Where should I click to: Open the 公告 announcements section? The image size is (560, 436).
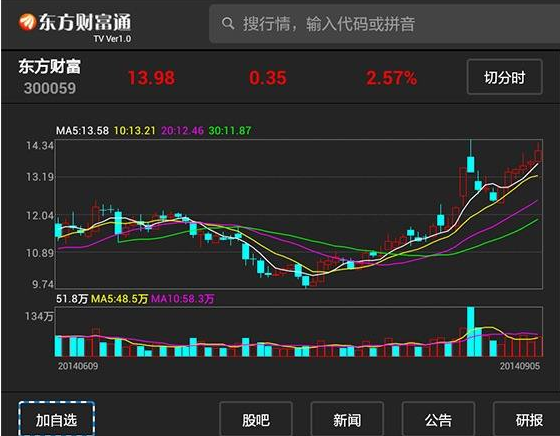pos(438,420)
